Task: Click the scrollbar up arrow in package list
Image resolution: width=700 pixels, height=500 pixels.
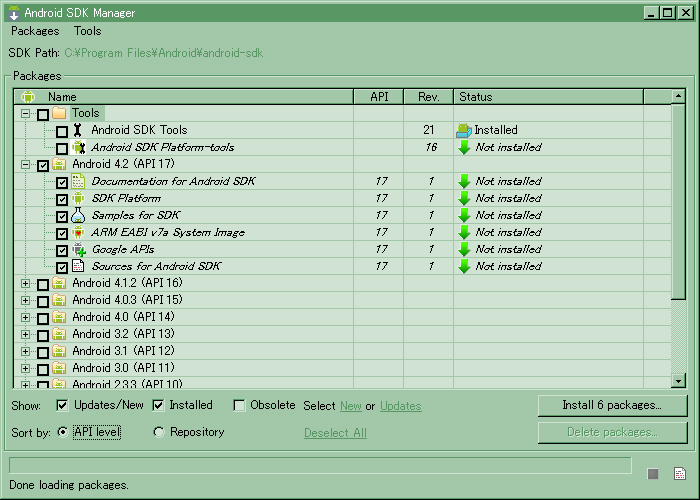Action: pos(678,96)
